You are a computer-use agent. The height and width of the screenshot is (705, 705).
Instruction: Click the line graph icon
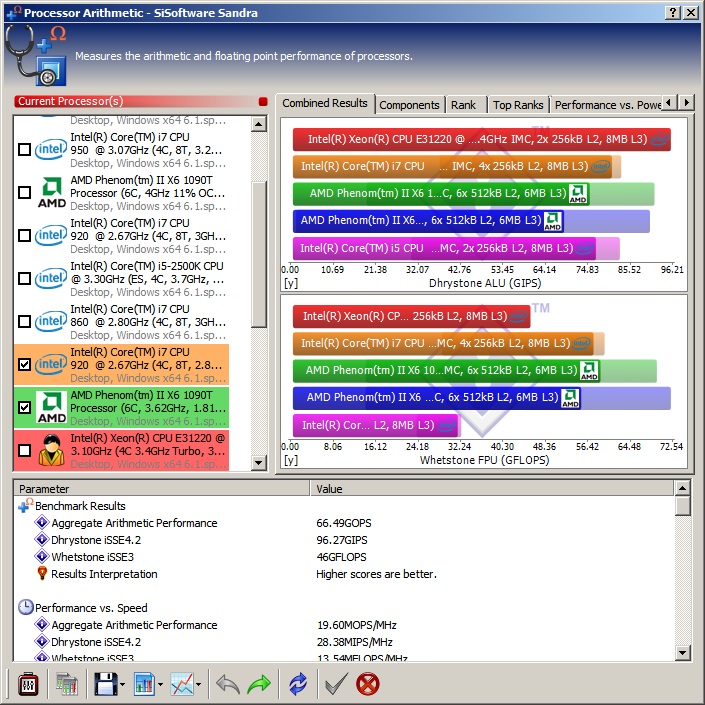tap(182, 684)
